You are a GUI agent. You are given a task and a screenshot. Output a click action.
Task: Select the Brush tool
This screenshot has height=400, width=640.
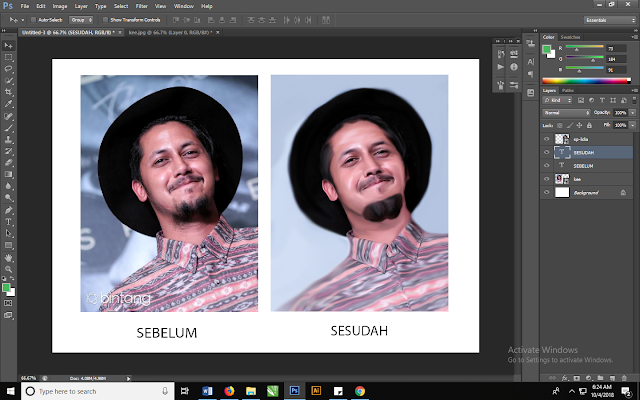click(x=9, y=127)
